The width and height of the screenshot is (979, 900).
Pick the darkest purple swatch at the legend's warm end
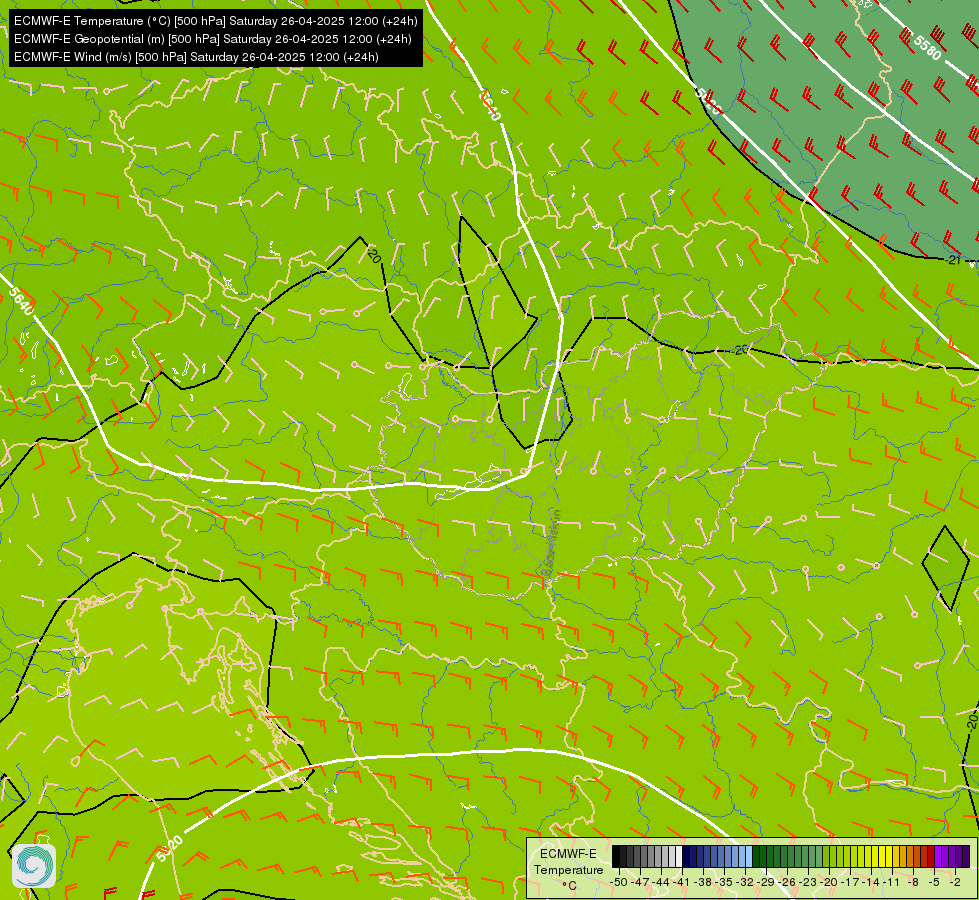coord(966,856)
